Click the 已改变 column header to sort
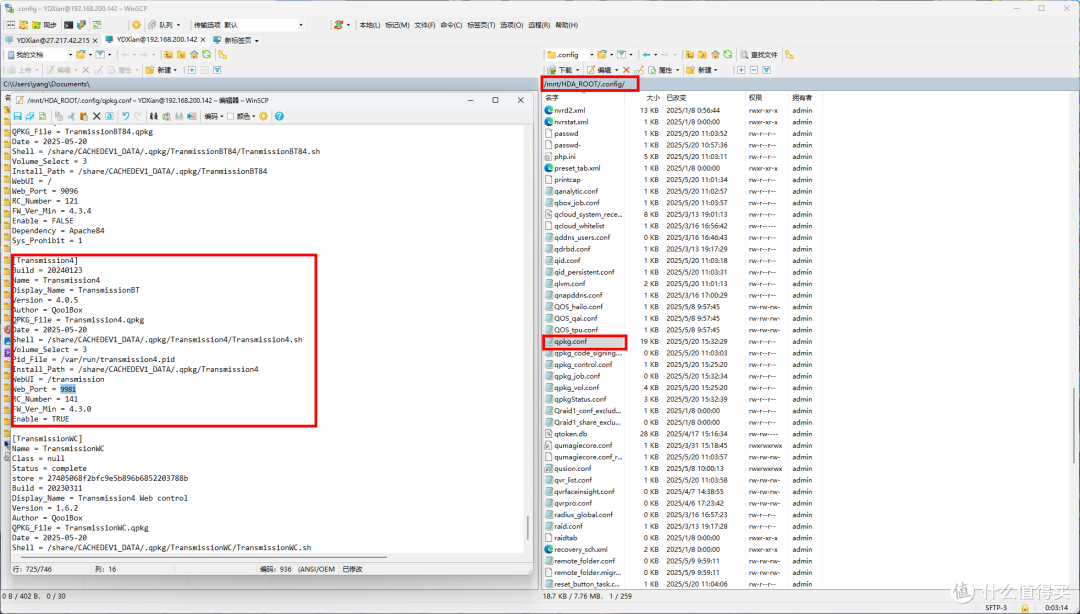 tap(676, 98)
